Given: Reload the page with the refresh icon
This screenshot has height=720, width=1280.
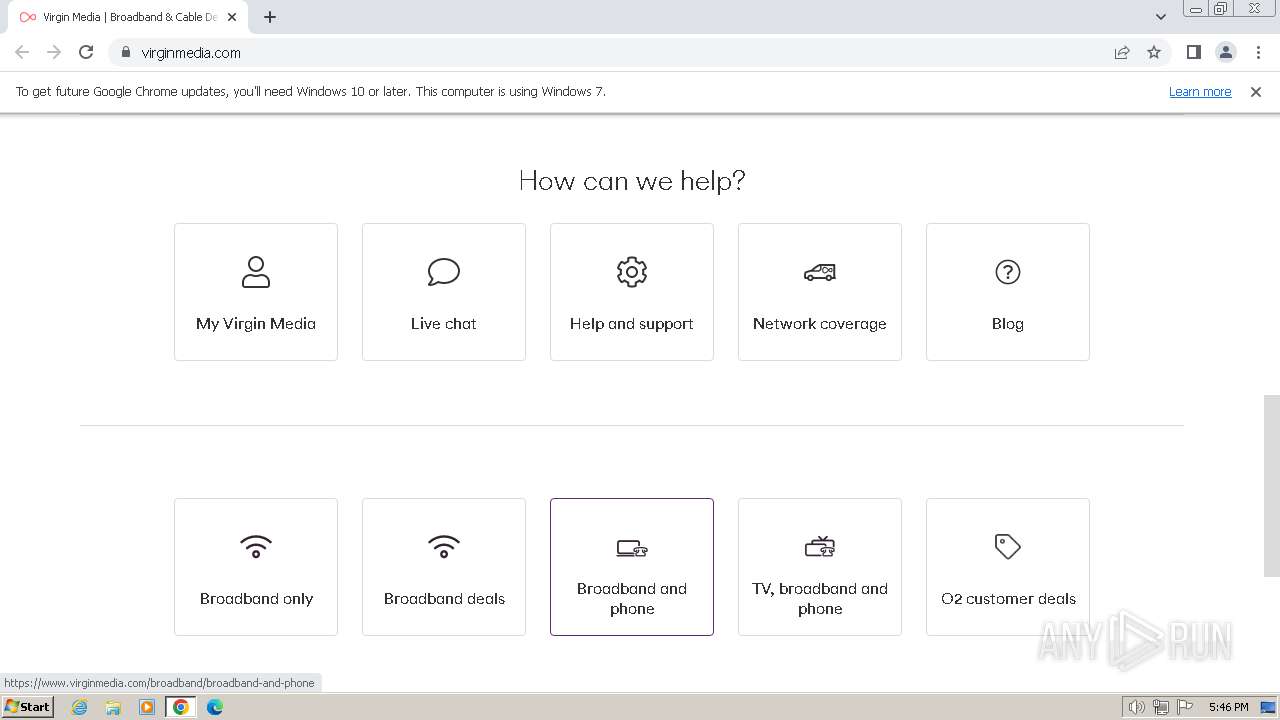Looking at the screenshot, I should click(86, 52).
